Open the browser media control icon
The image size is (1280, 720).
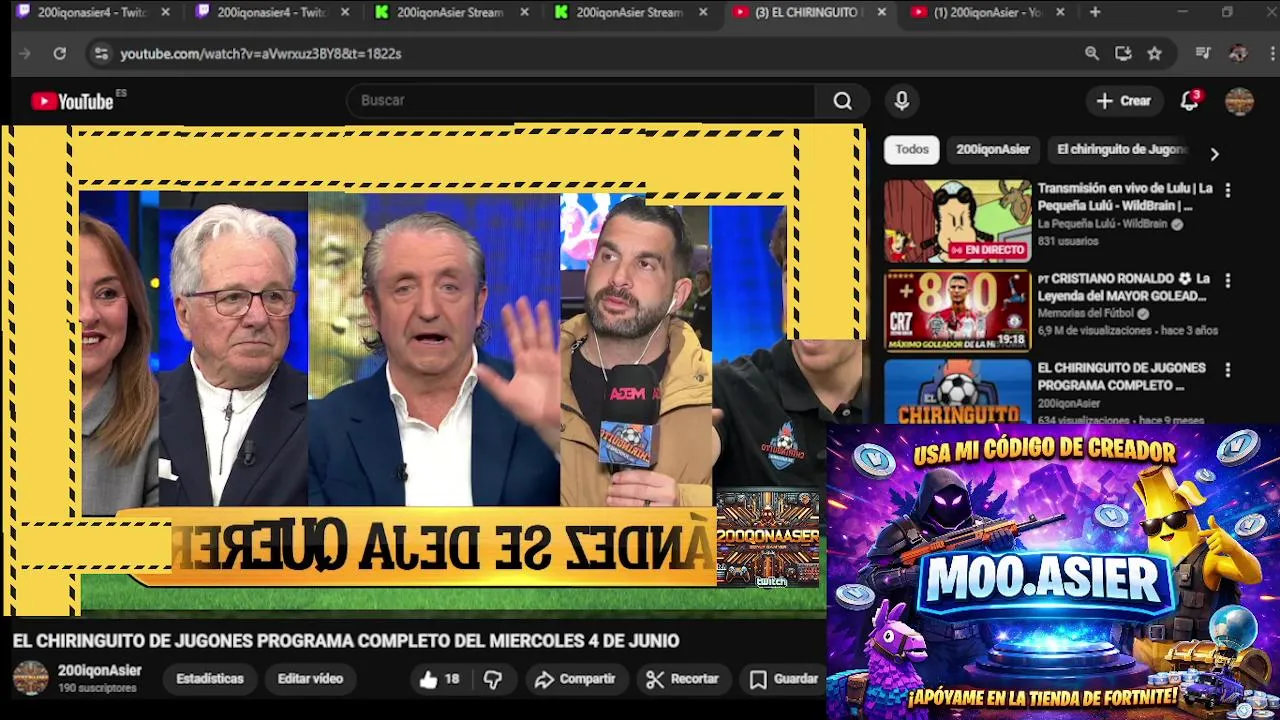coord(1203,54)
